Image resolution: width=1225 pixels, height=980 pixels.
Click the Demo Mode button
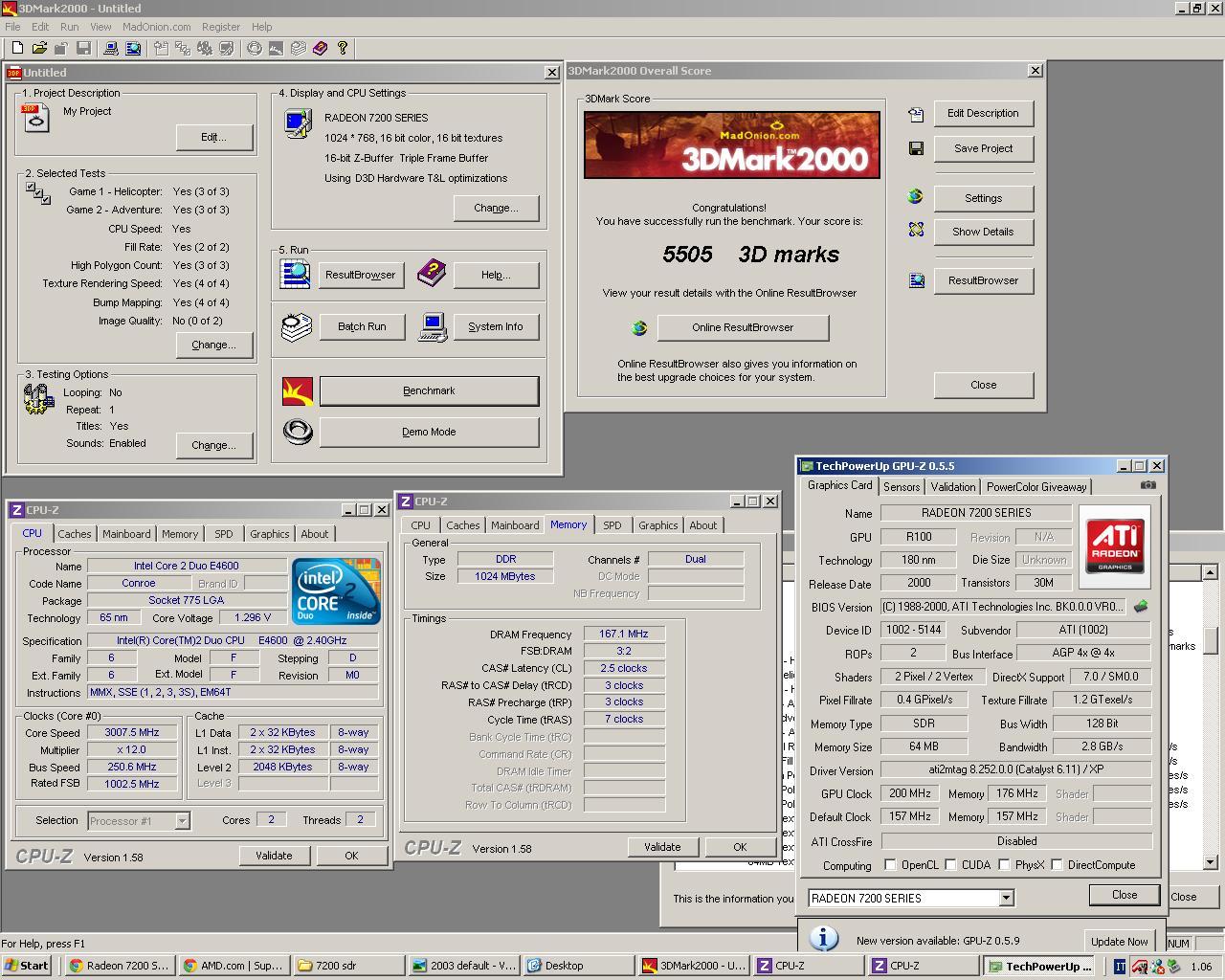tap(429, 432)
